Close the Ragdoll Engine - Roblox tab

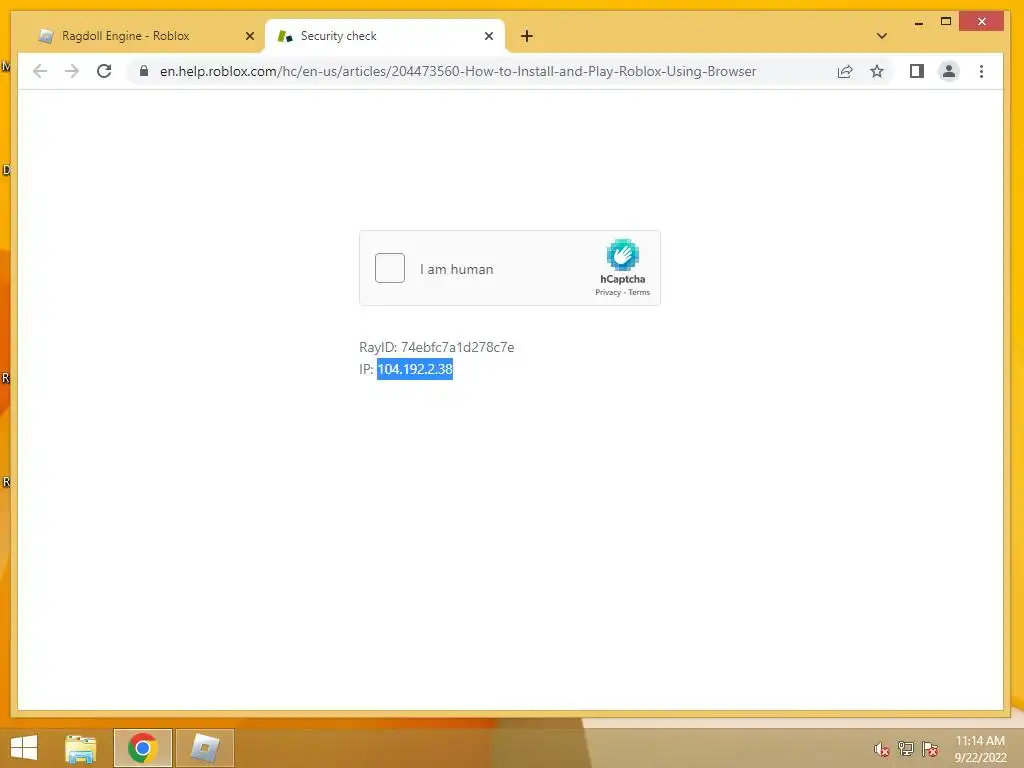coord(249,36)
